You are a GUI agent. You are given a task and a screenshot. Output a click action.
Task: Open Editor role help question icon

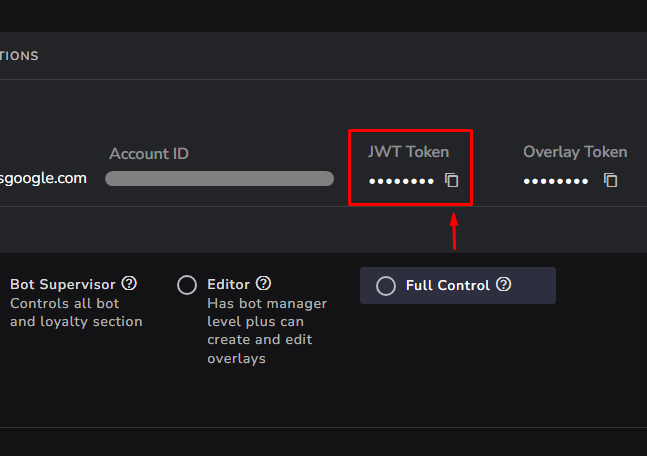coord(263,284)
